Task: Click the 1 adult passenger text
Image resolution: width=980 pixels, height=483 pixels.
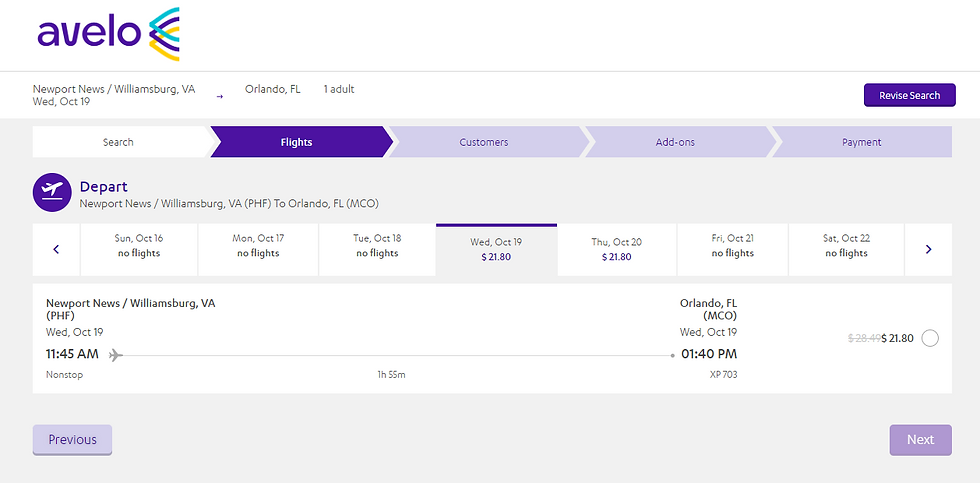Action: click(x=339, y=89)
